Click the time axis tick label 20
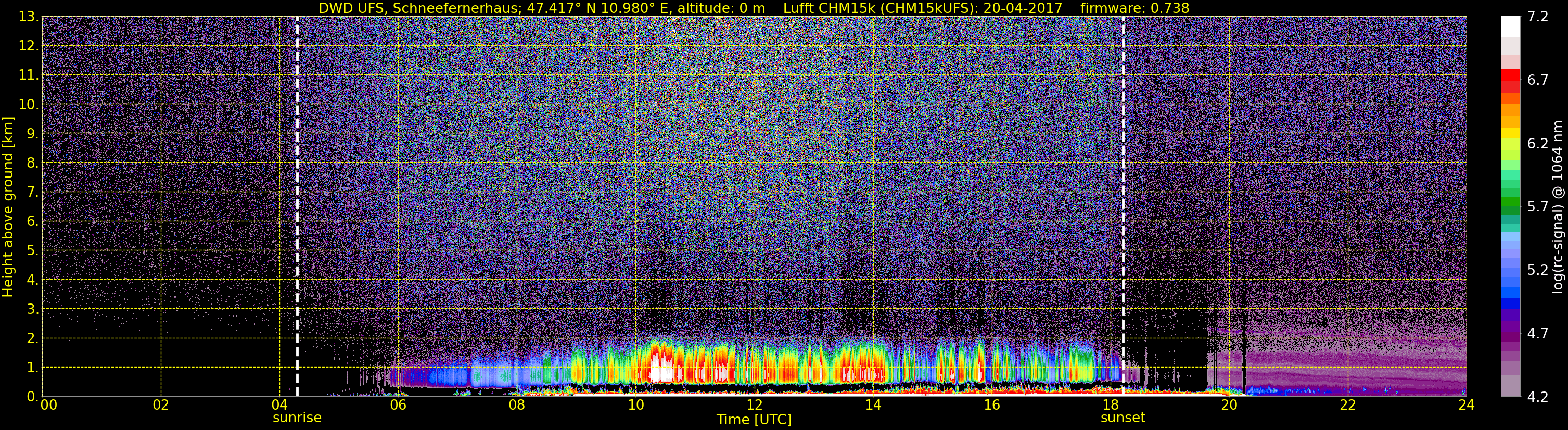This screenshot has height=430, width=1568. (1229, 405)
